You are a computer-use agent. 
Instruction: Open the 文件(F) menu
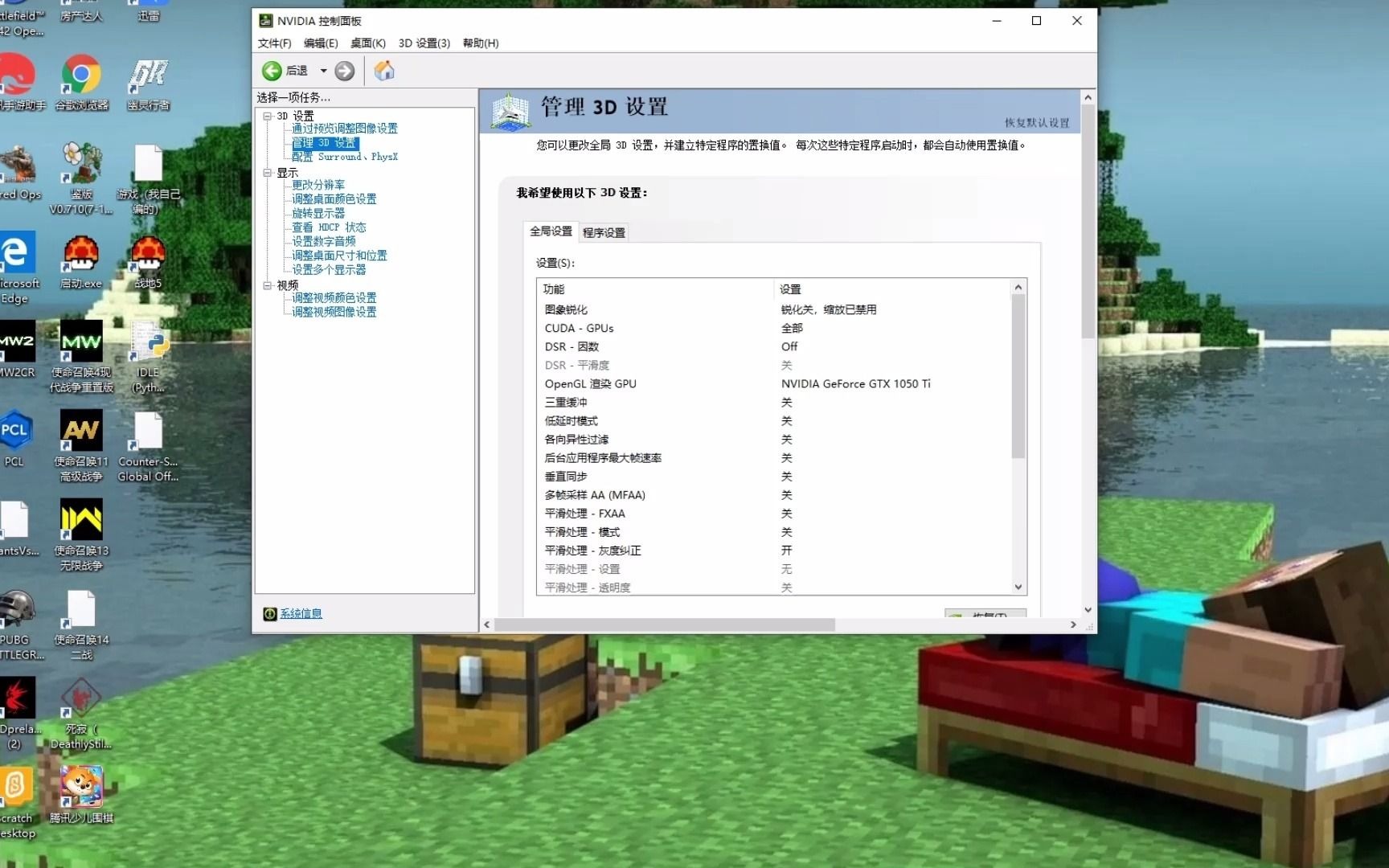click(274, 43)
